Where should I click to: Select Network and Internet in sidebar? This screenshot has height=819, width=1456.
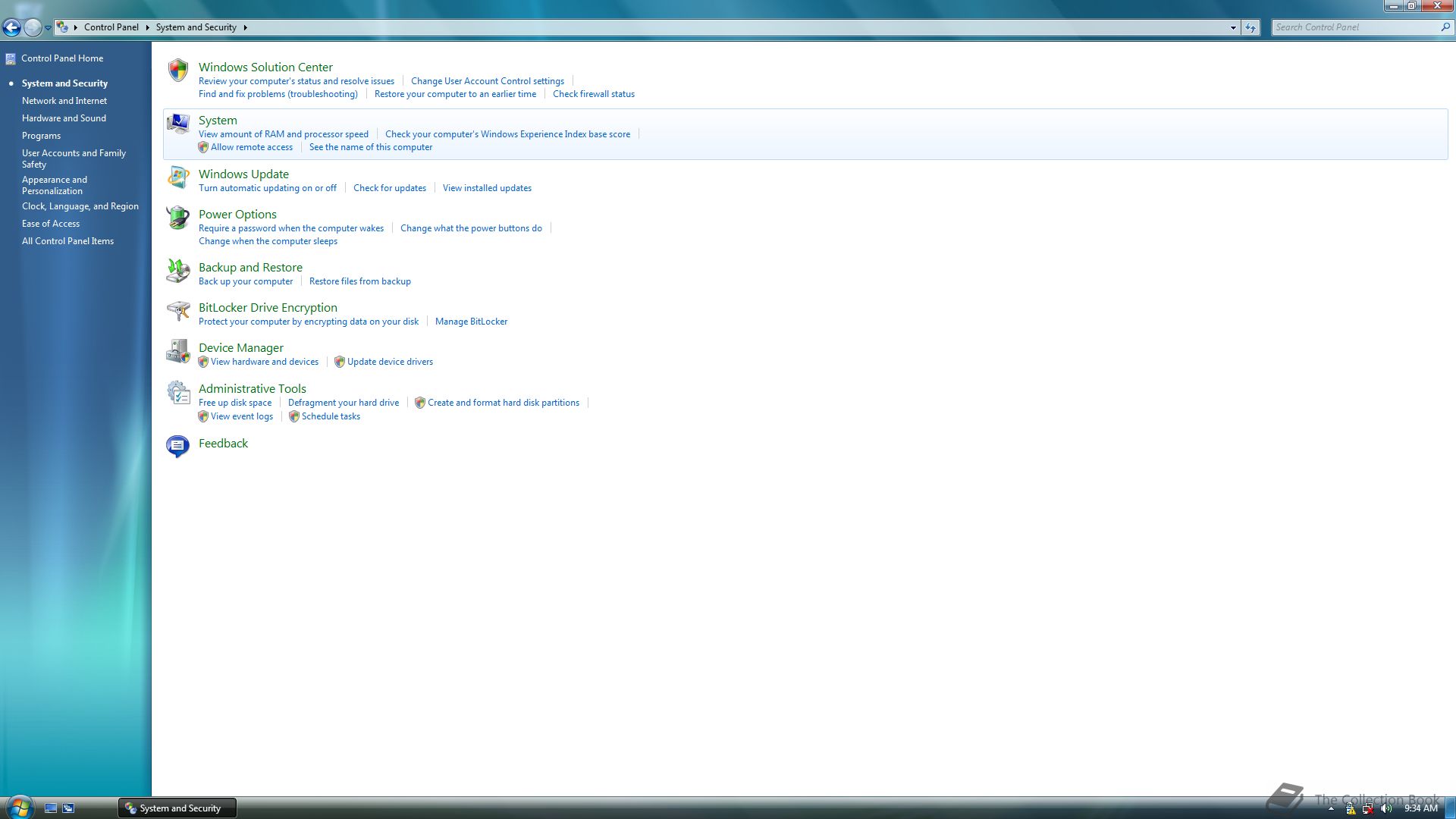[64, 101]
